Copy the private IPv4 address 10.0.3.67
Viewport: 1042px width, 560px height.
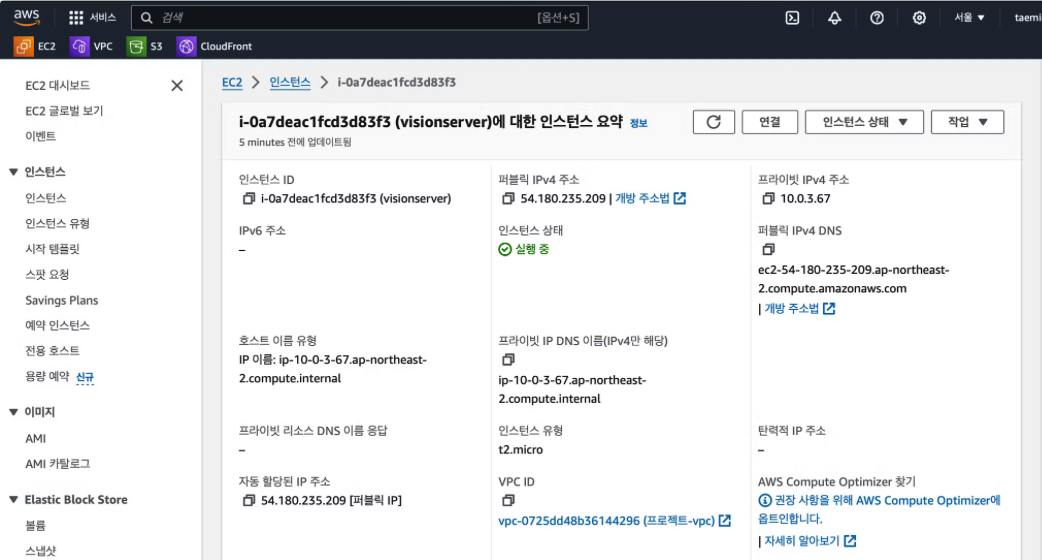(x=768, y=199)
